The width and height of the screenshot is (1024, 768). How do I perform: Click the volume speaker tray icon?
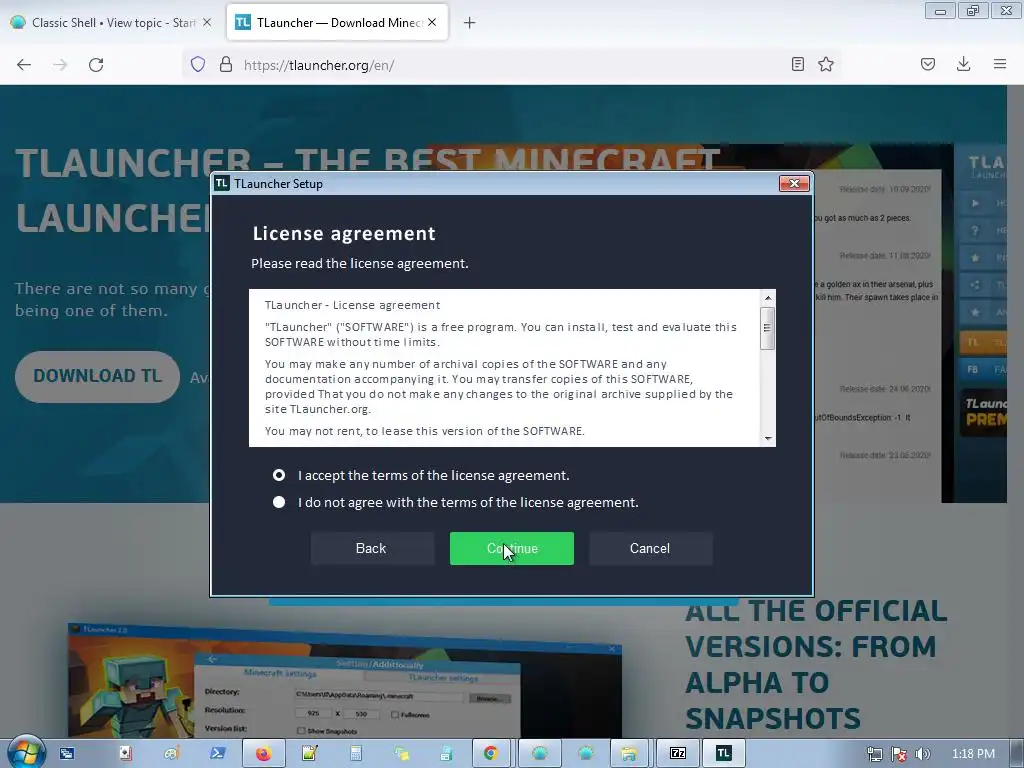click(923, 754)
